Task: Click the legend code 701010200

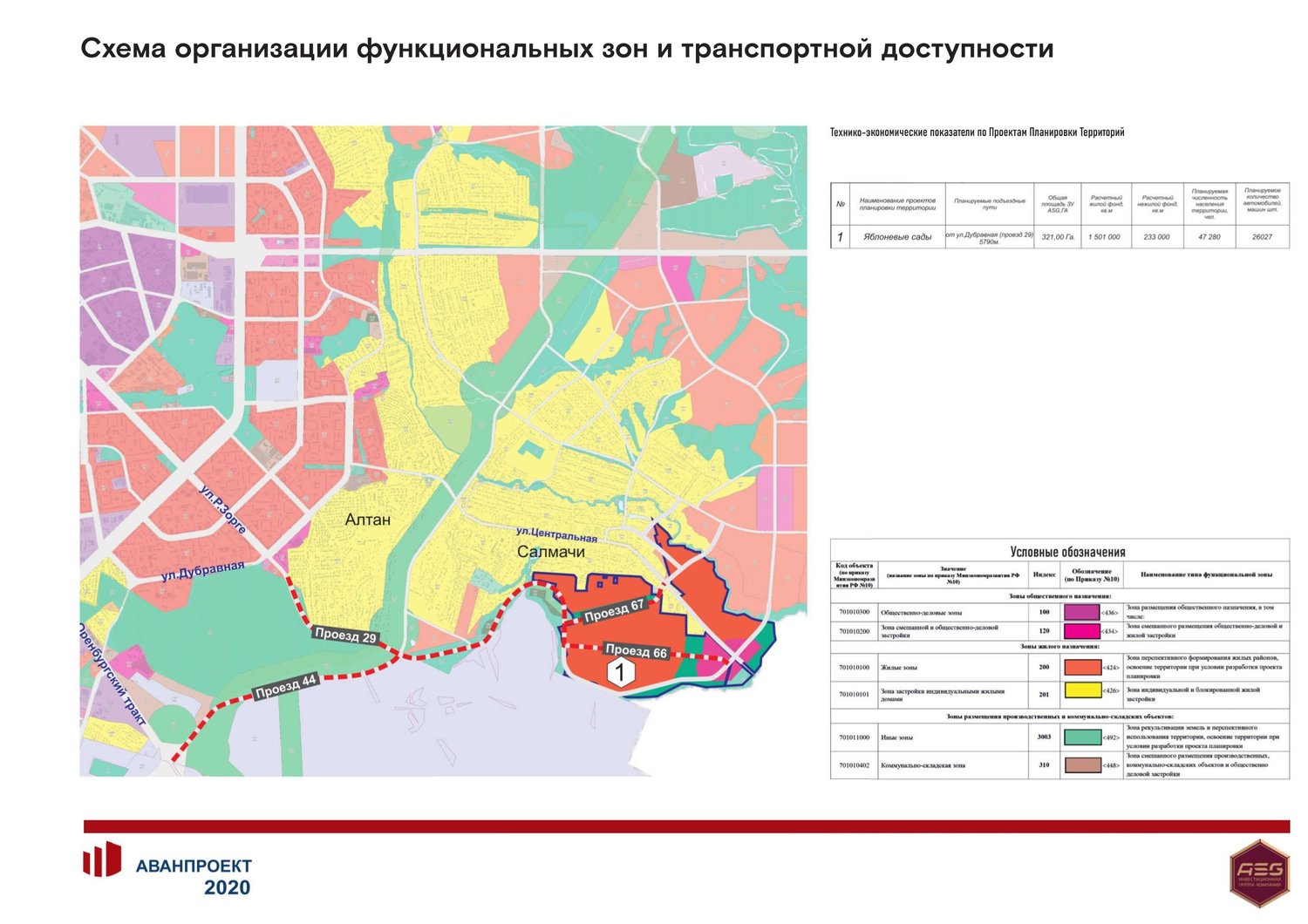Action: tap(855, 631)
